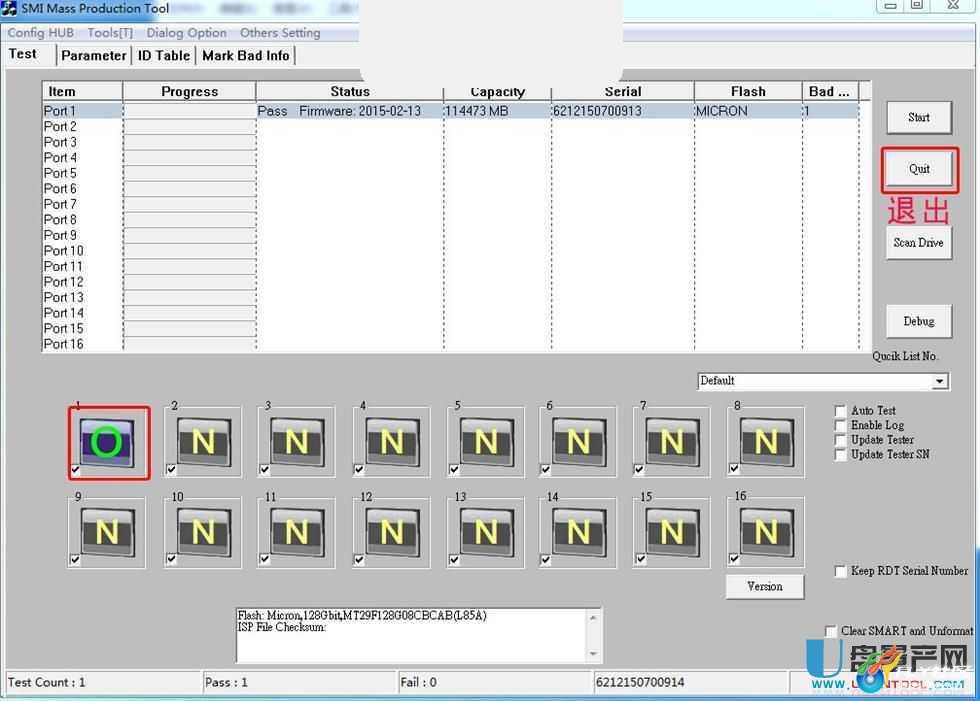Image resolution: width=980 pixels, height=701 pixels.
Task: Click port 5 N status icon
Action: [x=486, y=443]
